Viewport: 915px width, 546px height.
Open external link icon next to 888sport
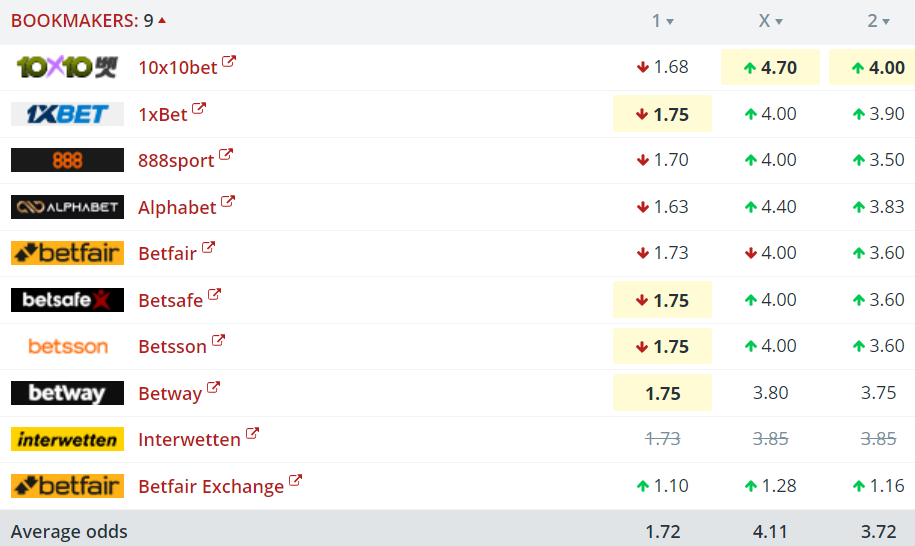point(225,155)
